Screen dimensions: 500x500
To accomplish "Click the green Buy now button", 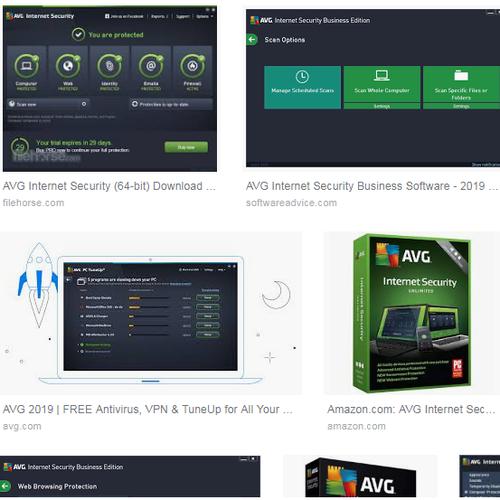I will (186, 147).
